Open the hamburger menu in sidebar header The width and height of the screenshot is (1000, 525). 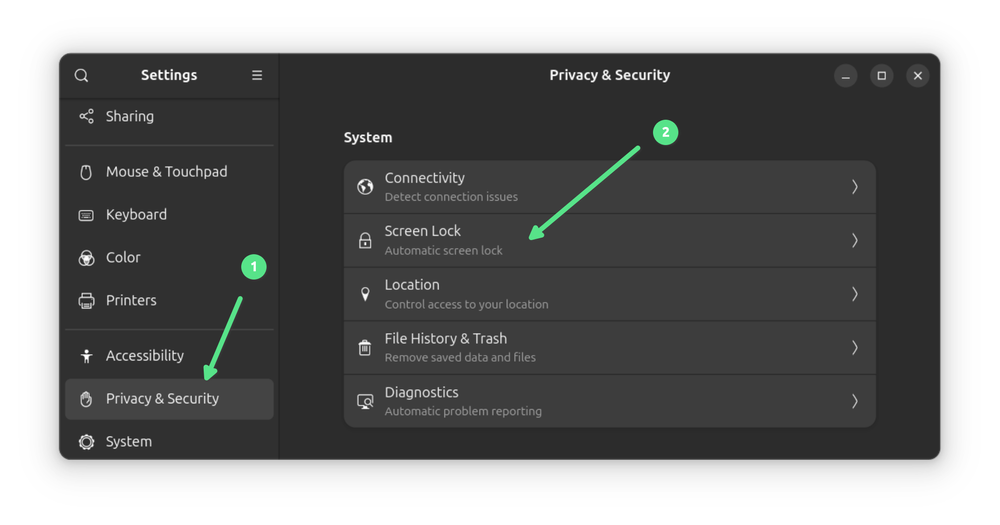click(x=257, y=76)
